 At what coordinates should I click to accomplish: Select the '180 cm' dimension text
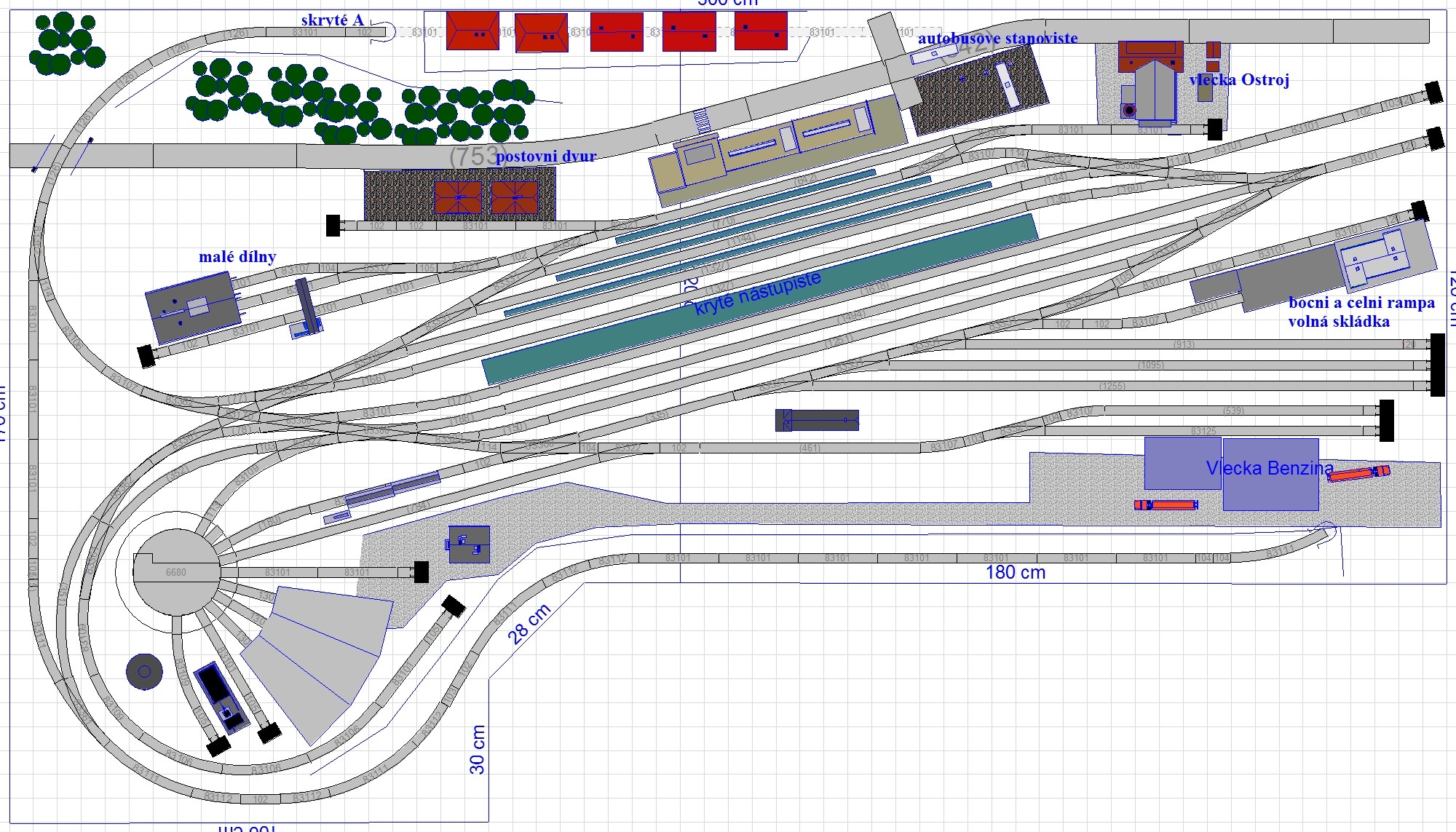[x=1015, y=572]
